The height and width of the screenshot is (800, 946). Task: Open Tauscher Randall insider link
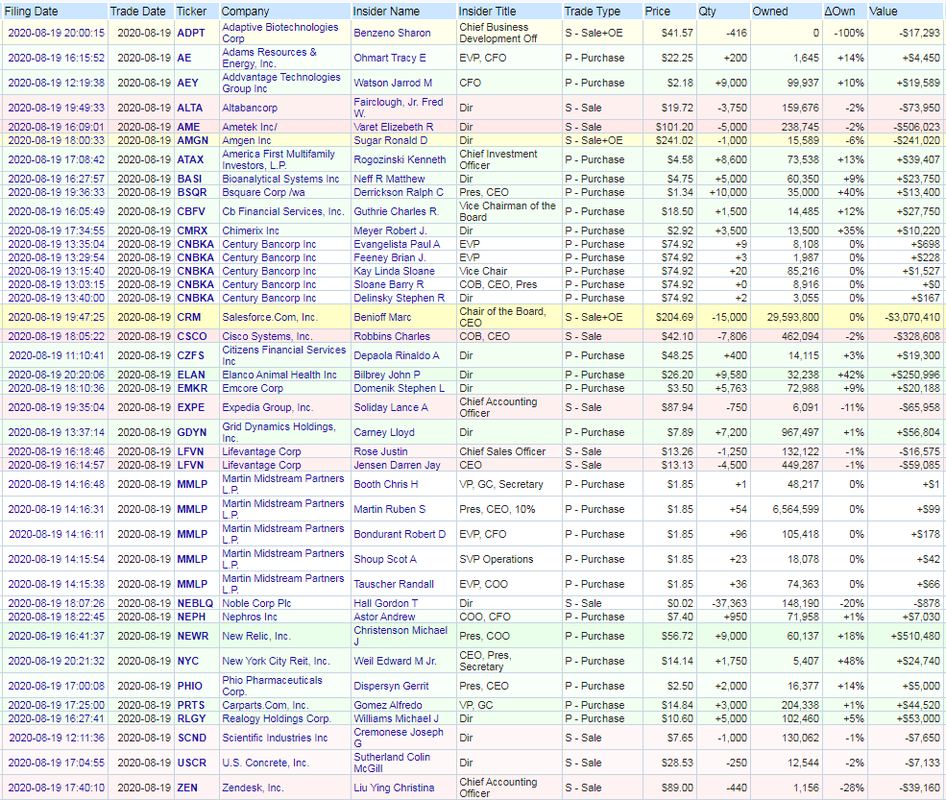[x=393, y=584]
